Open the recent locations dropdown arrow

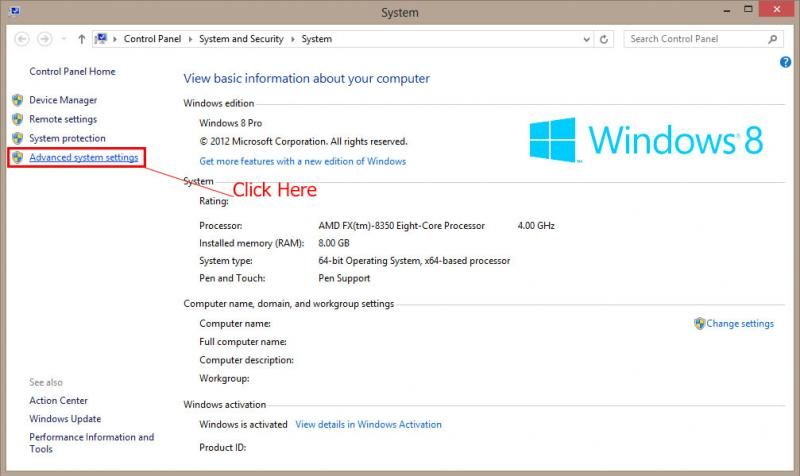pos(64,39)
